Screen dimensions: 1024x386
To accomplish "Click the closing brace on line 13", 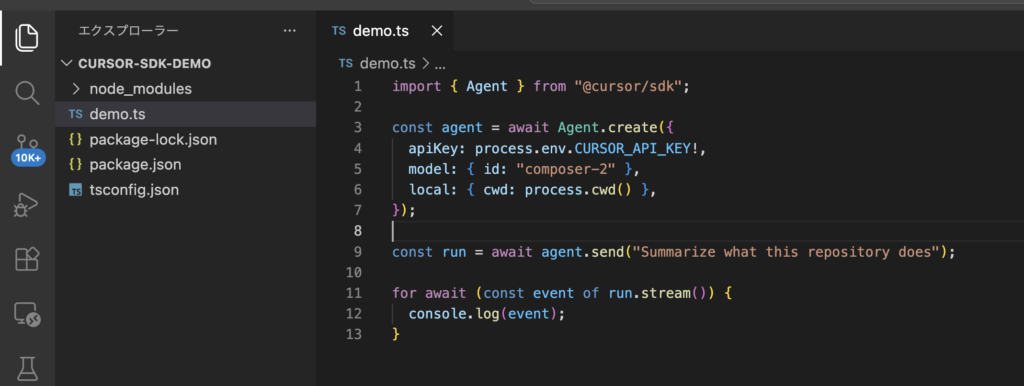I will tap(396, 334).
